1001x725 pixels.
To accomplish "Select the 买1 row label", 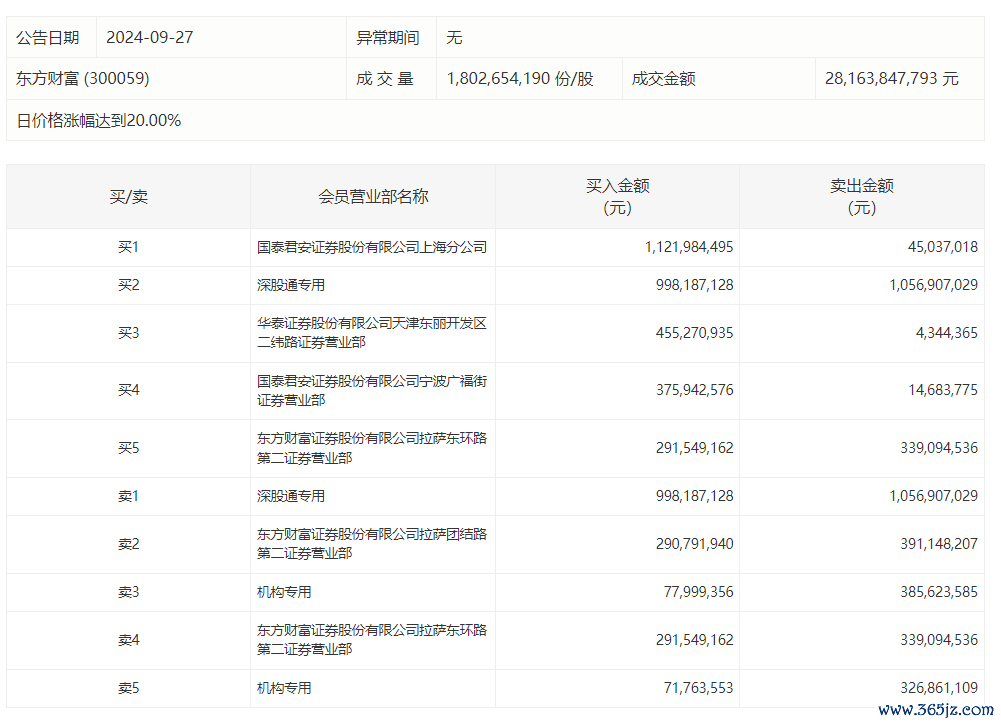I will (x=128, y=247).
